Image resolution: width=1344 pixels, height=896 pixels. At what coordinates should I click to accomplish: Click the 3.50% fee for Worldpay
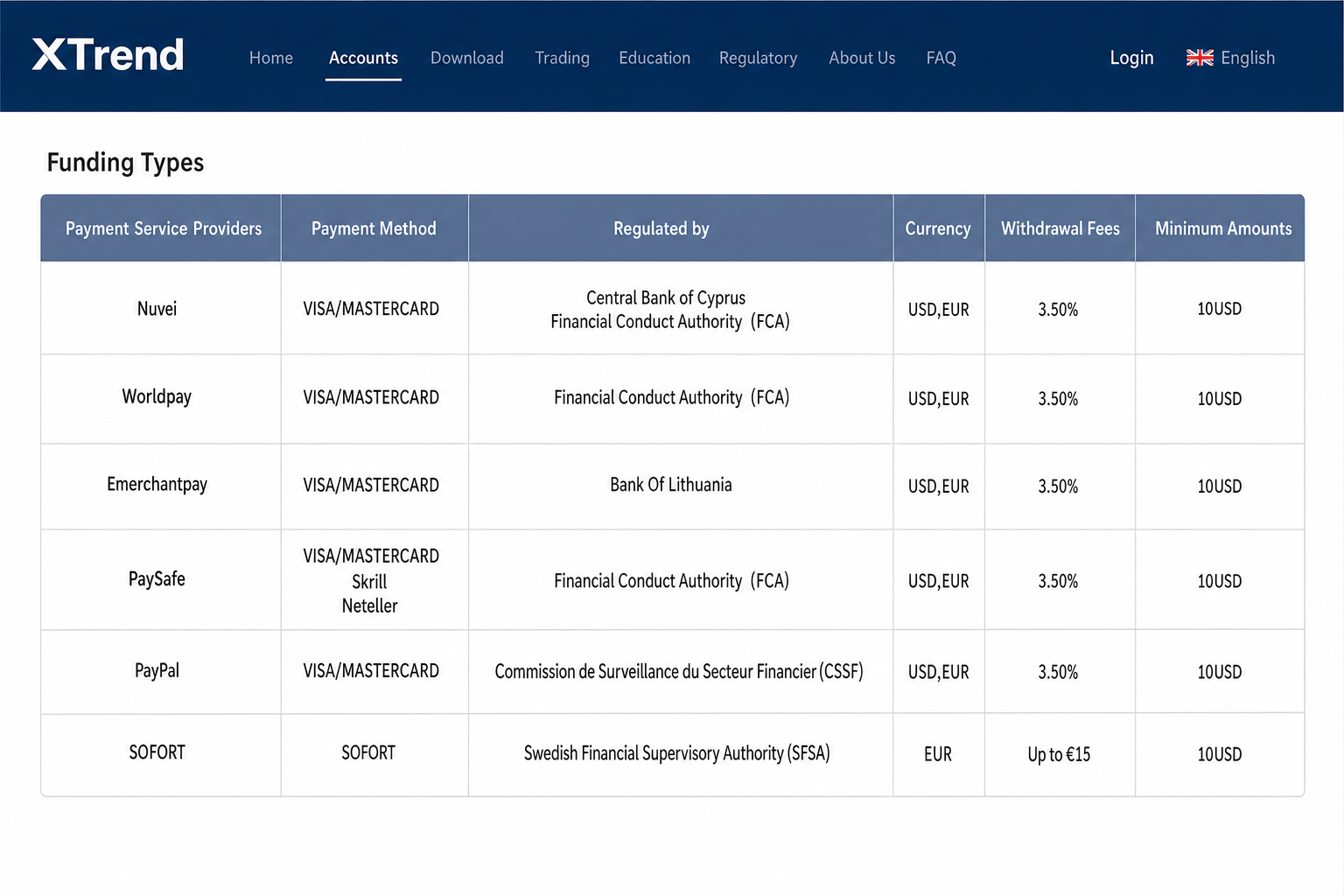1058,399
